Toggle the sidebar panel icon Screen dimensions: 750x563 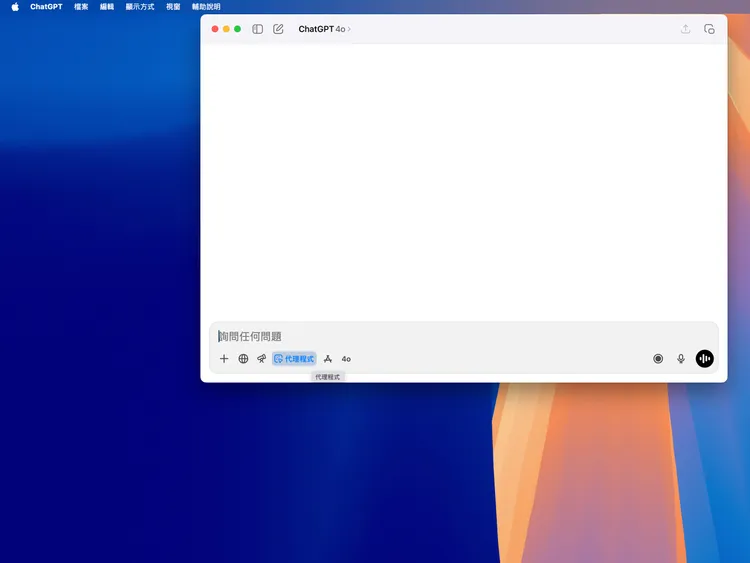pyautogui.click(x=257, y=29)
